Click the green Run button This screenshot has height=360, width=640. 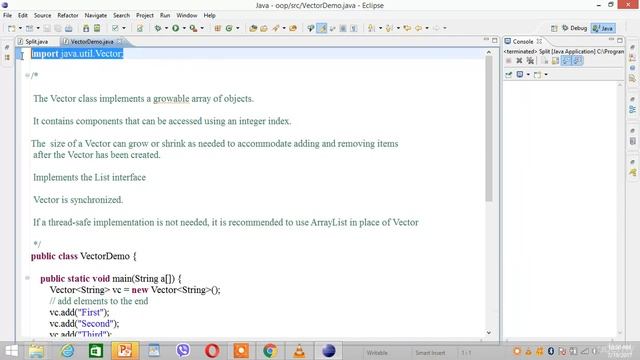176,28
